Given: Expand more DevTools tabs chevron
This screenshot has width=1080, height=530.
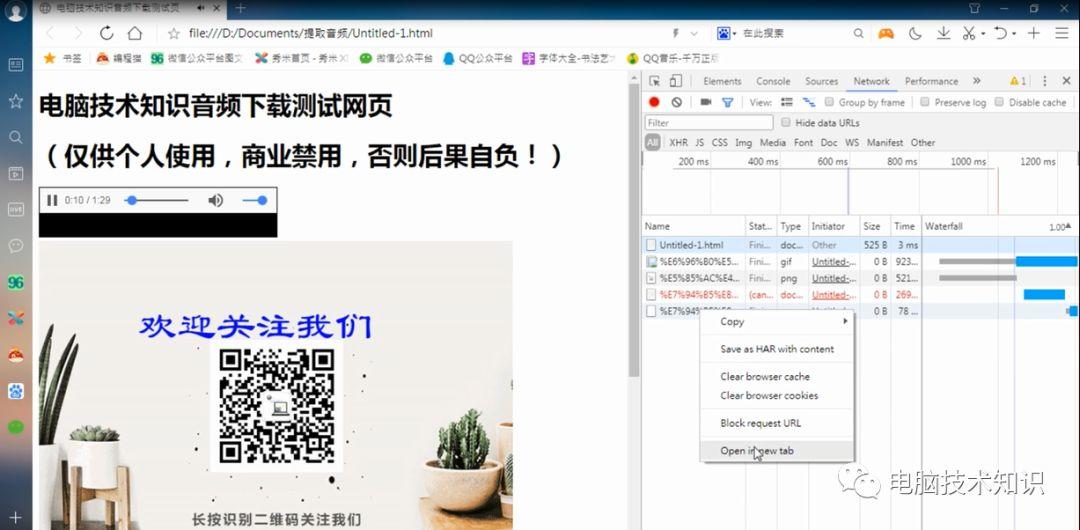Looking at the screenshot, I should [976, 81].
